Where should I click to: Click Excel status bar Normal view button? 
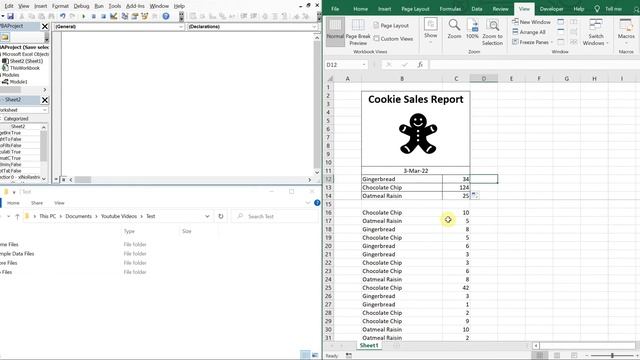[x=539, y=356]
